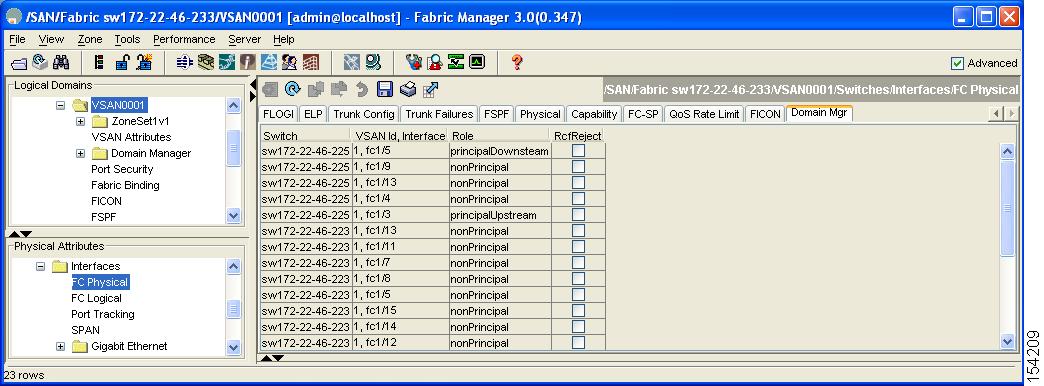The width and height of the screenshot is (1044, 386).
Task: Click the open fabric folder toolbar icon
Action: [19, 63]
